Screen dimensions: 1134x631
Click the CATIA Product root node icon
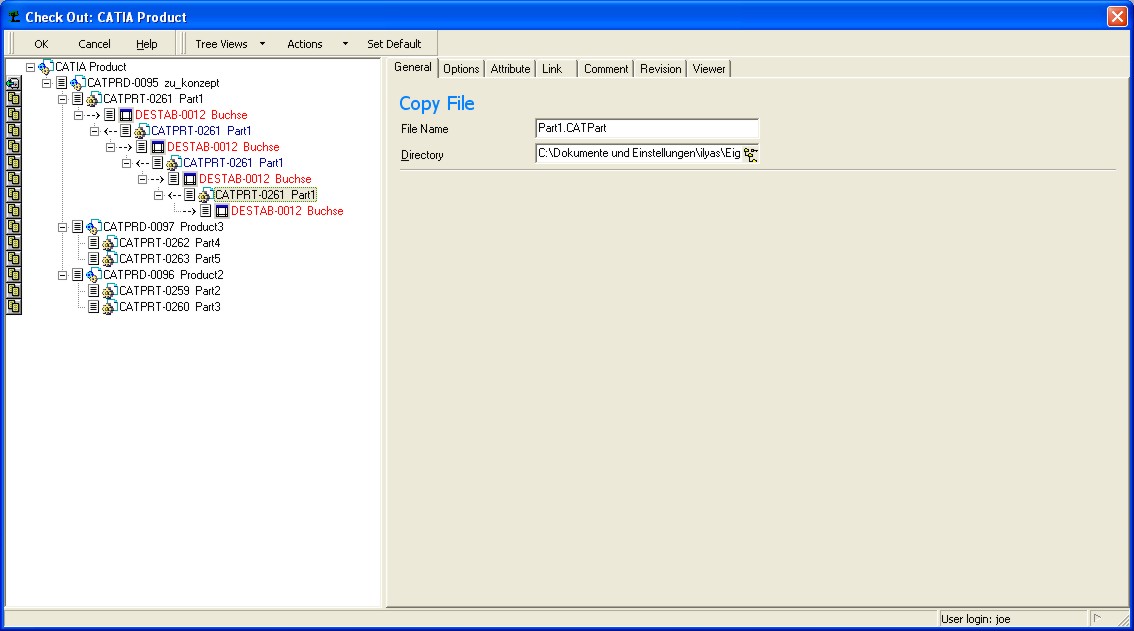click(46, 67)
